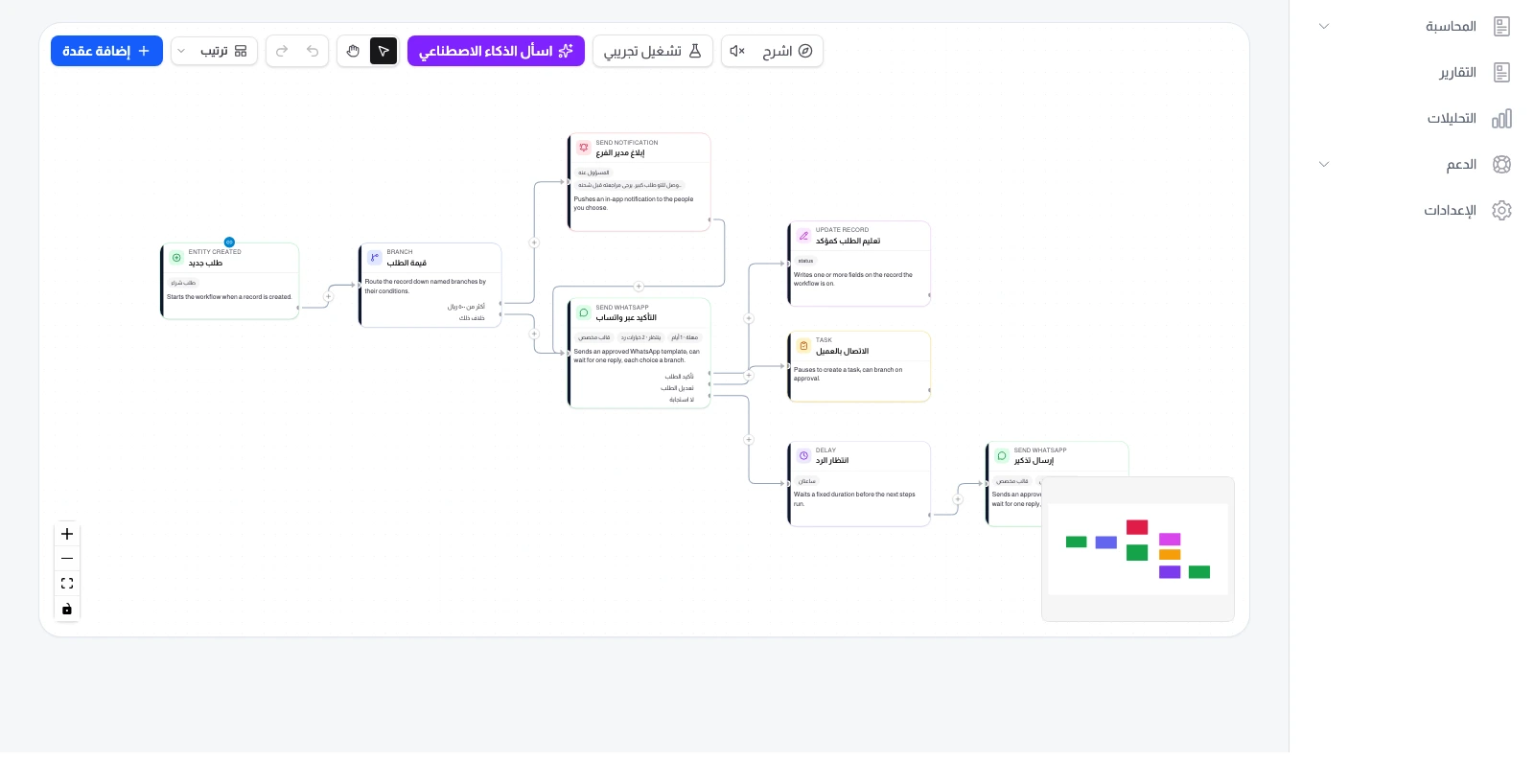Toggle the canvas lock
Screen dimensions: 1534x784
point(67,609)
